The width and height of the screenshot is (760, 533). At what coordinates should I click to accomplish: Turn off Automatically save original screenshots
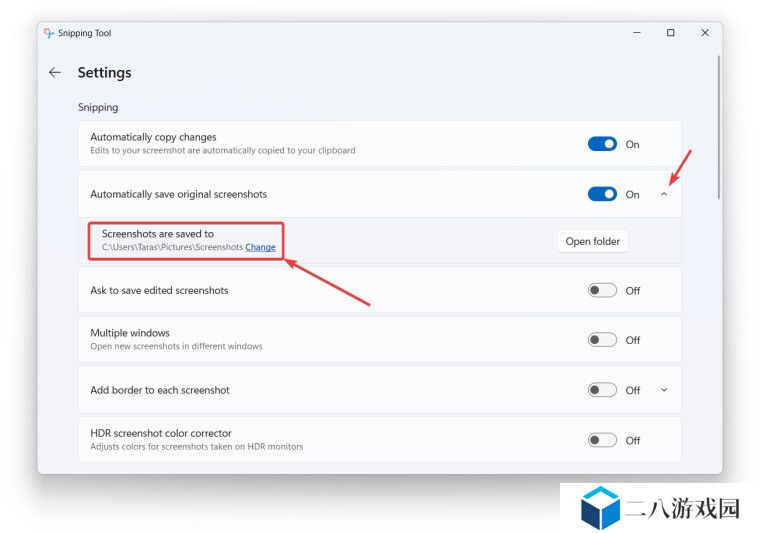click(x=602, y=194)
